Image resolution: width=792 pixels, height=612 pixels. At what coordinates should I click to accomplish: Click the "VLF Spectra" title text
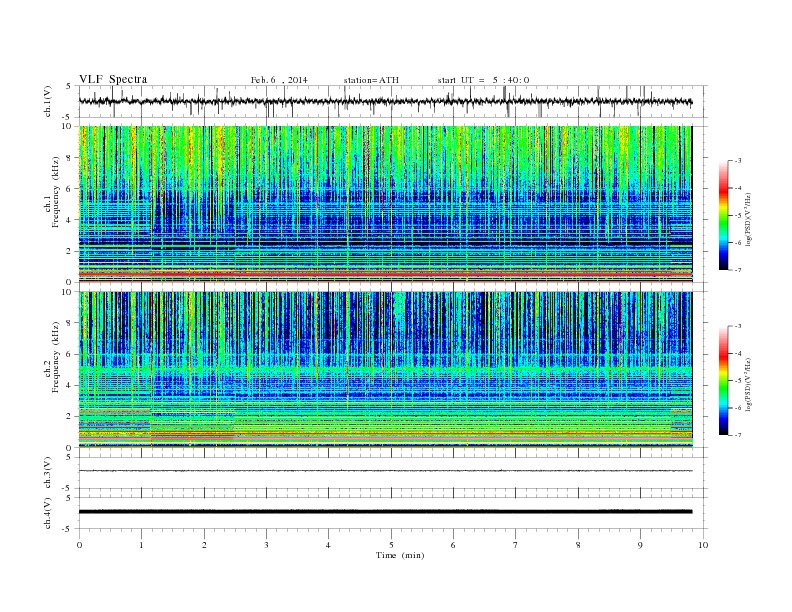pos(113,79)
